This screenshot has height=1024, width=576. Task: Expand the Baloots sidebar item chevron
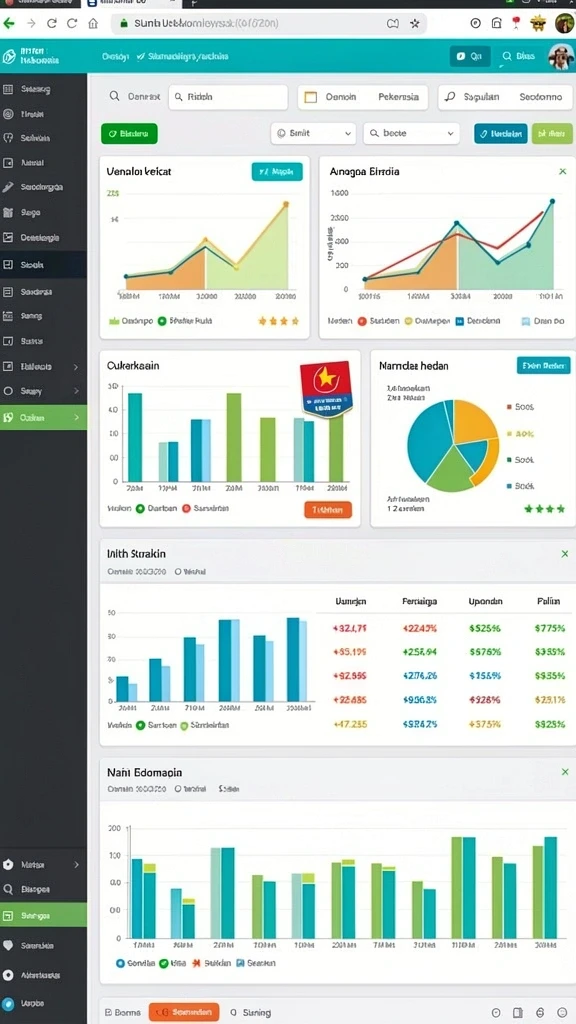click(x=76, y=367)
